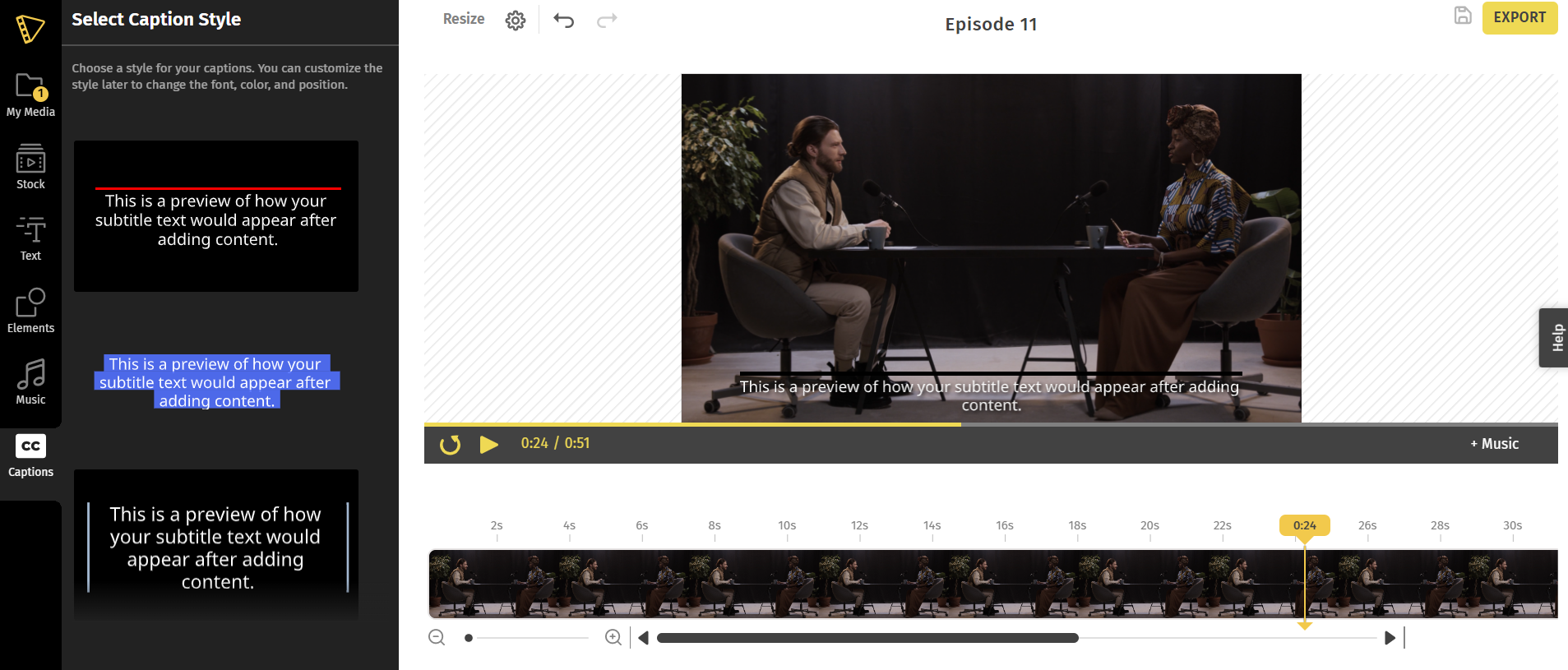Move timeline view left with arrow
The height and width of the screenshot is (670, 1568).
coord(644,638)
